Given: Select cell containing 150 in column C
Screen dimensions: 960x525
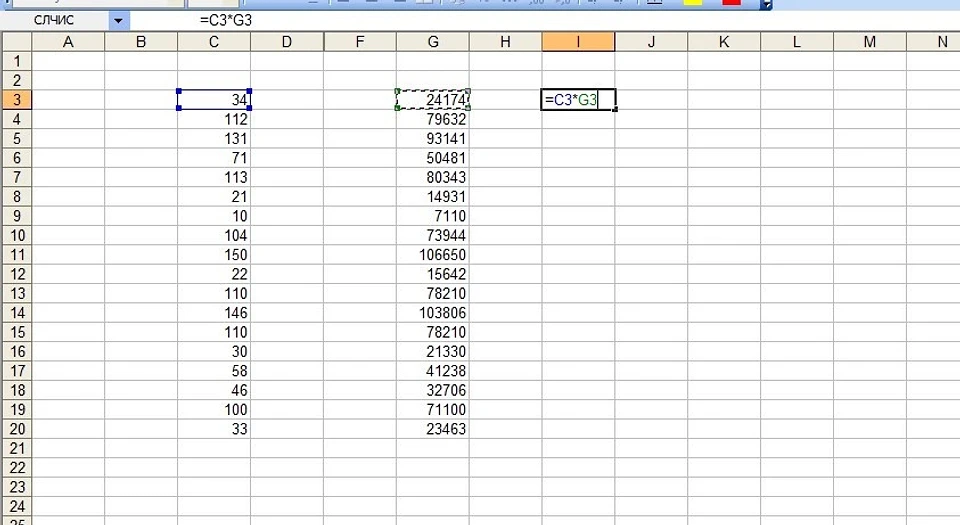Looking at the screenshot, I should point(214,254).
